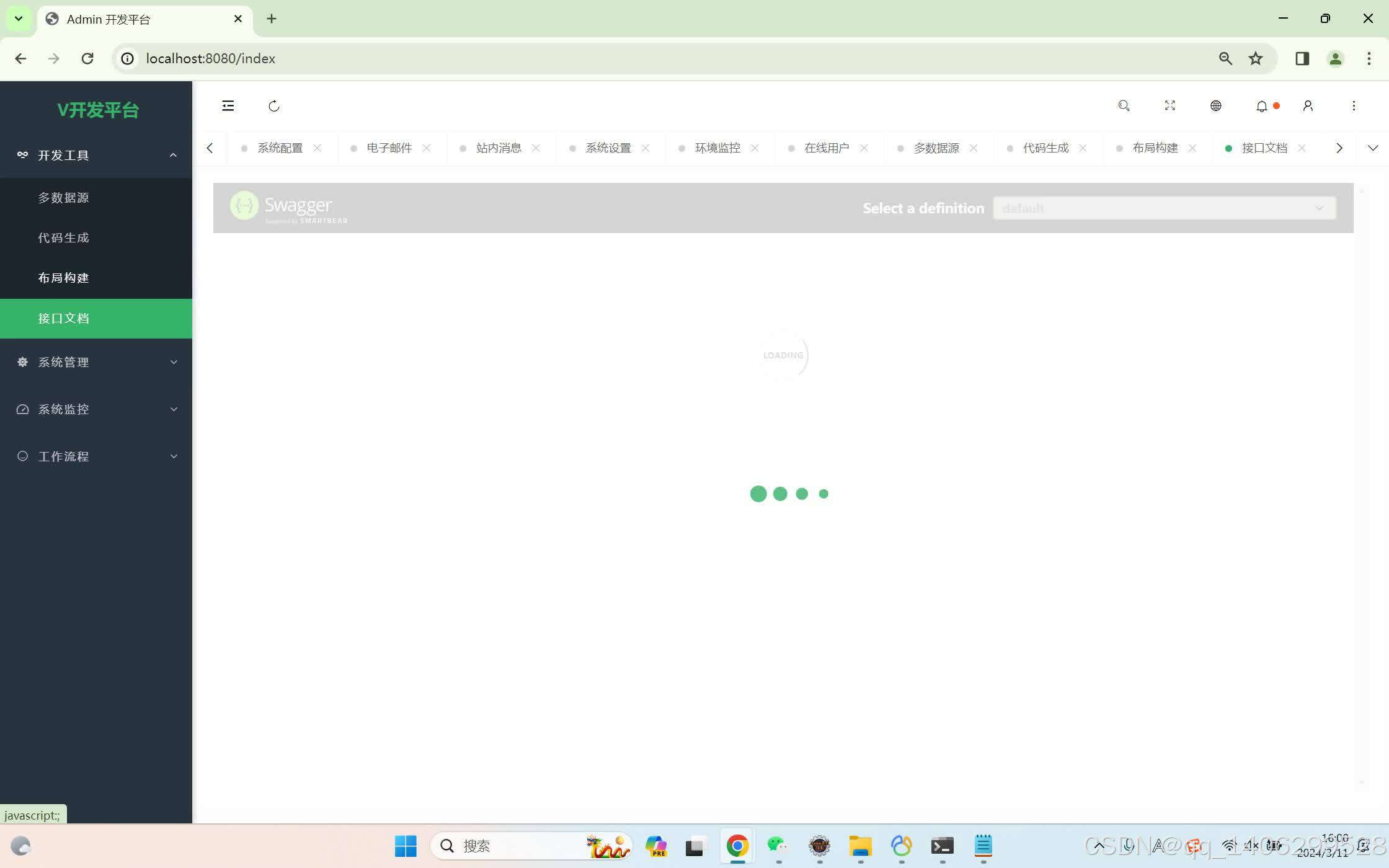This screenshot has height=868, width=1389.
Task: Close the 多数据源 tab
Action: pyautogui.click(x=974, y=148)
